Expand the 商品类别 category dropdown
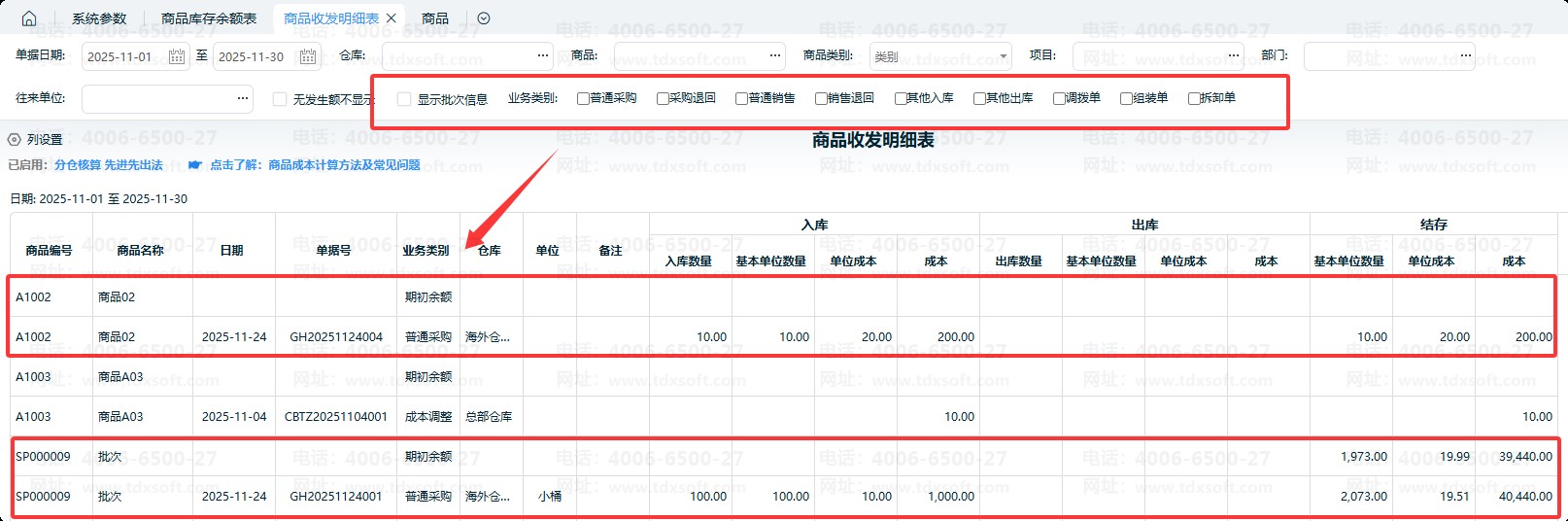This screenshot has height=521, width=1568. [1003, 56]
